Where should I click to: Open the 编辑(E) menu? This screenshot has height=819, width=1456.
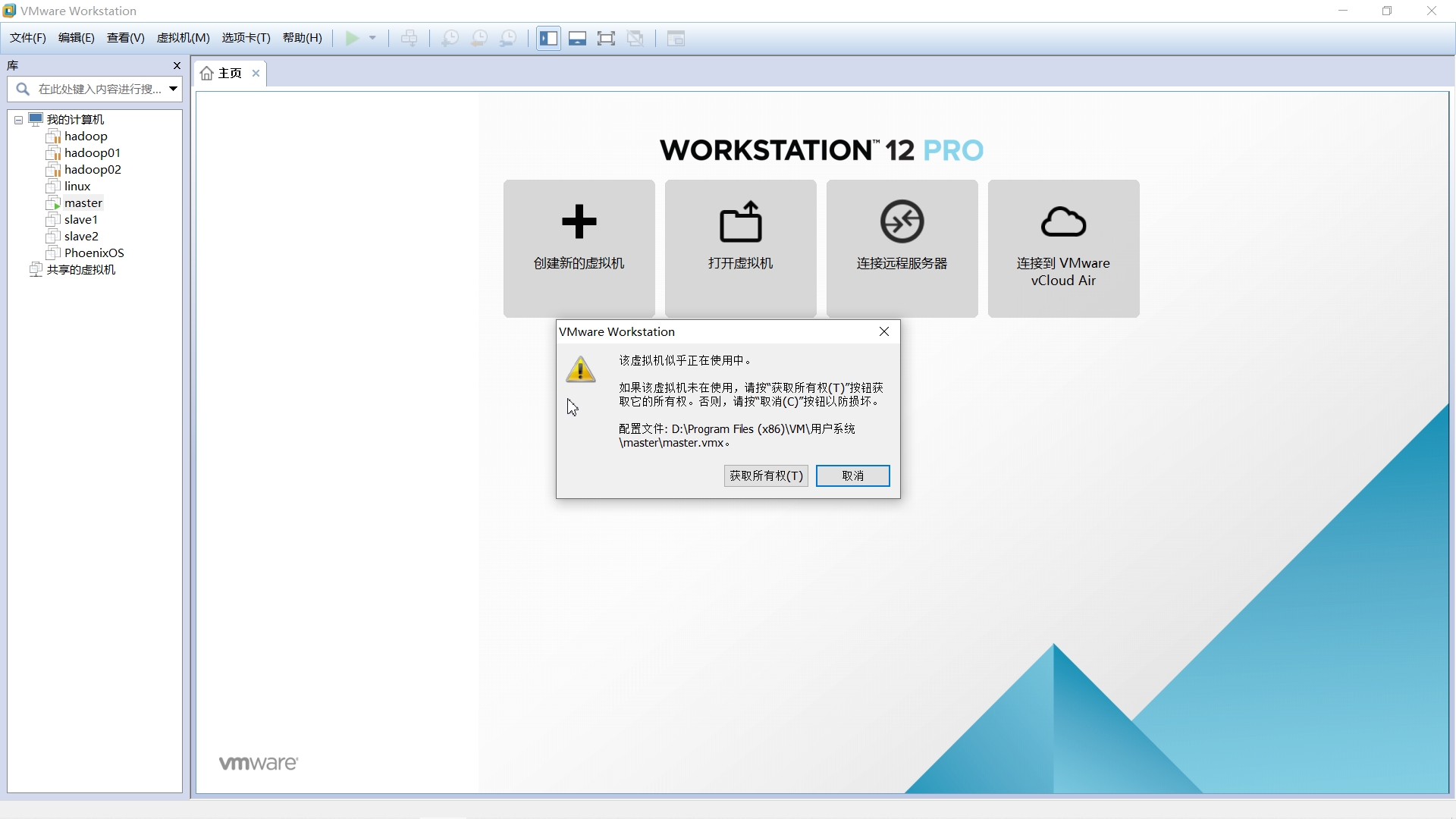tap(77, 38)
